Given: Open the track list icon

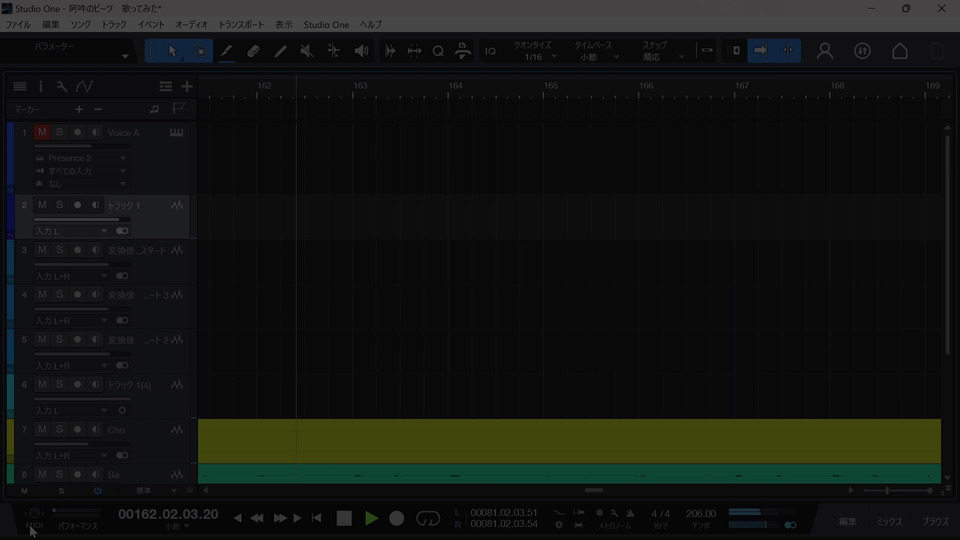Looking at the screenshot, I should click(20, 86).
